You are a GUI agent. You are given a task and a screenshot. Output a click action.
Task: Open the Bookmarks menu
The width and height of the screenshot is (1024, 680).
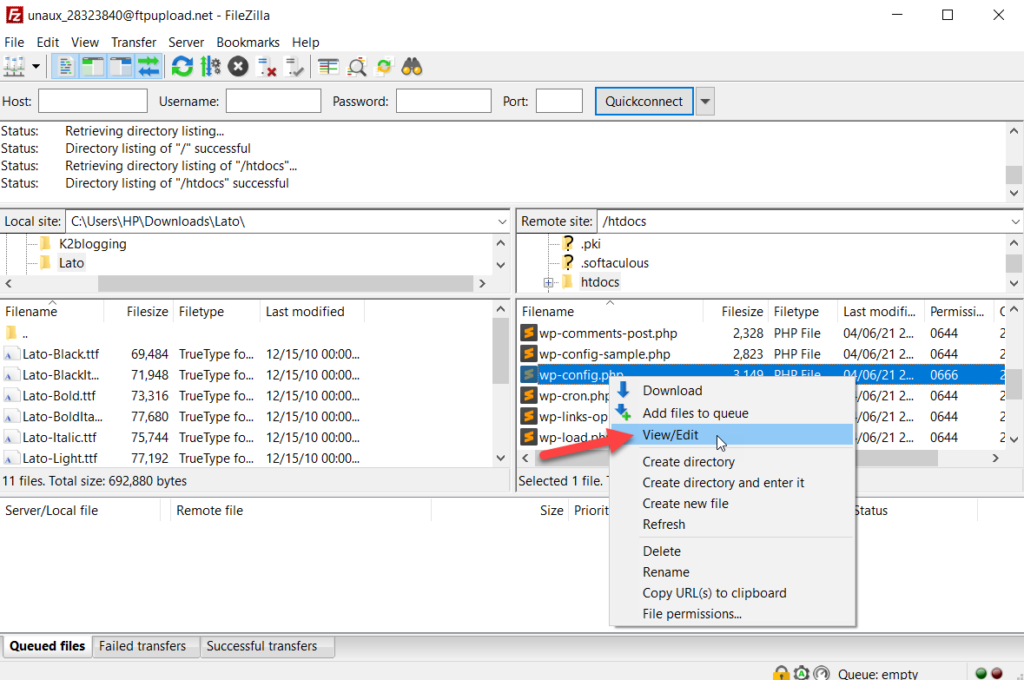pyautogui.click(x=248, y=42)
